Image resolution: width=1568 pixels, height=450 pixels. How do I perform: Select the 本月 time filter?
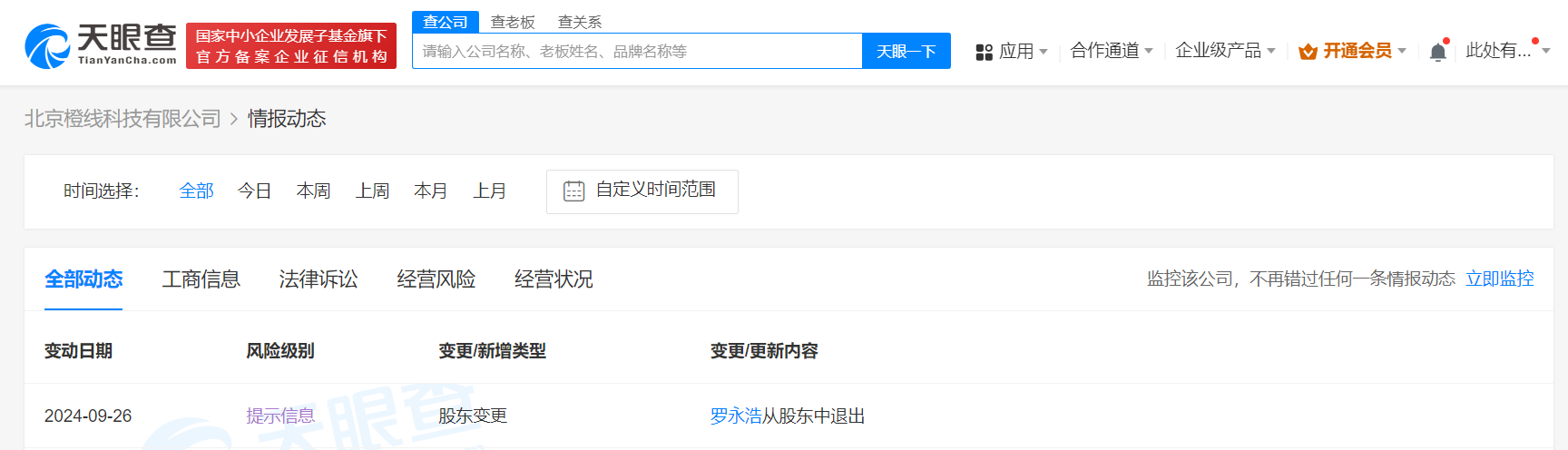[431, 191]
